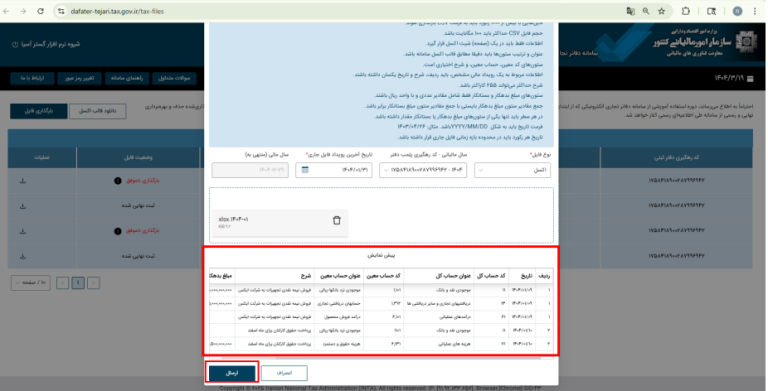Image resolution: width=768 pixels, height=391 pixels.
Task: Click the first row download icon
Action: coord(23,181)
